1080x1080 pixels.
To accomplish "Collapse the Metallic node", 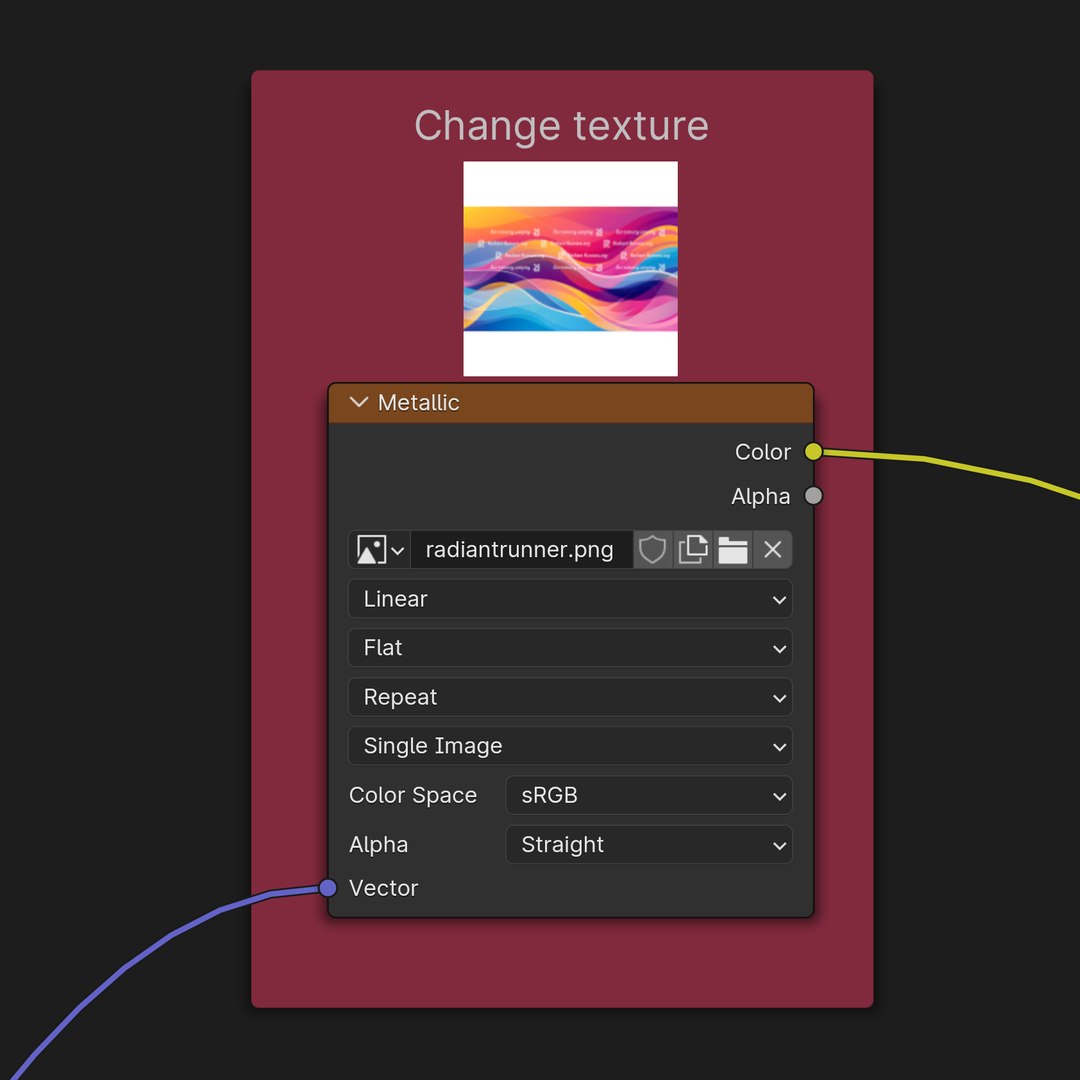I will (x=359, y=402).
